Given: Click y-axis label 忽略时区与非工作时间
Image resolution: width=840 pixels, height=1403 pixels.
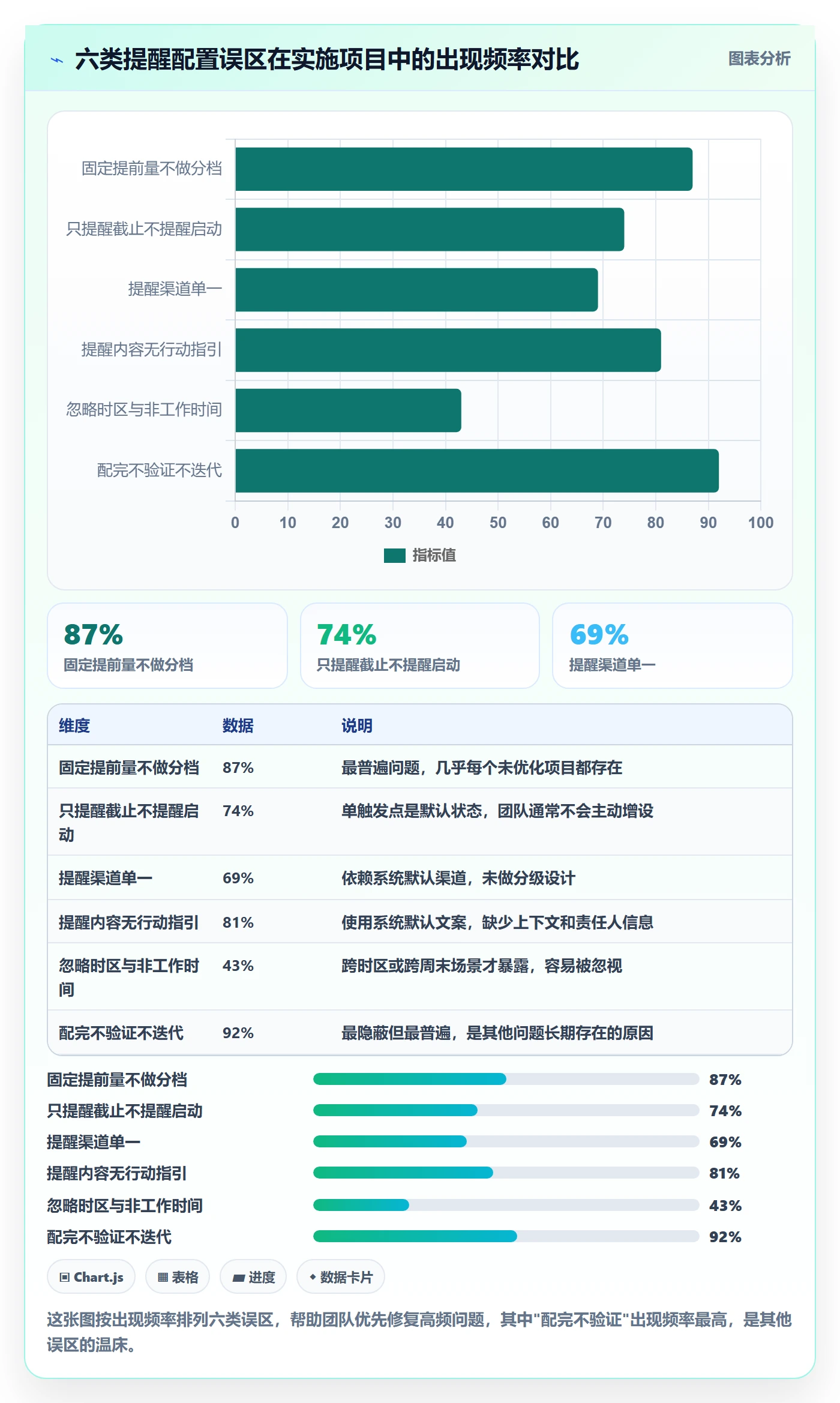Looking at the screenshot, I should pos(144,410).
